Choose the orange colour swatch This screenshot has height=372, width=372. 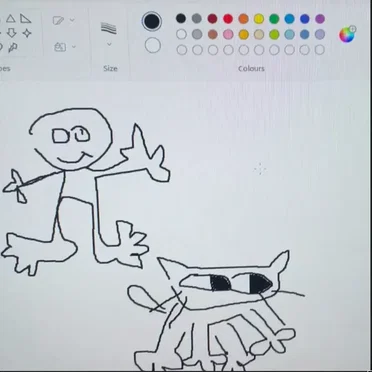click(244, 19)
